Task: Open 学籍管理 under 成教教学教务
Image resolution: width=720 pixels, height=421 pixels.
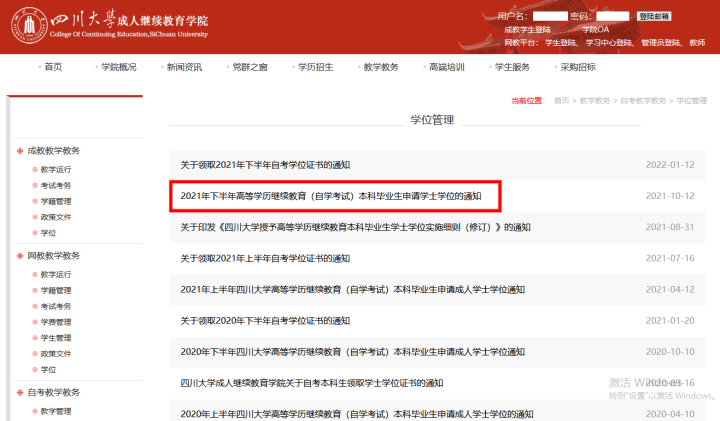Action: point(56,201)
